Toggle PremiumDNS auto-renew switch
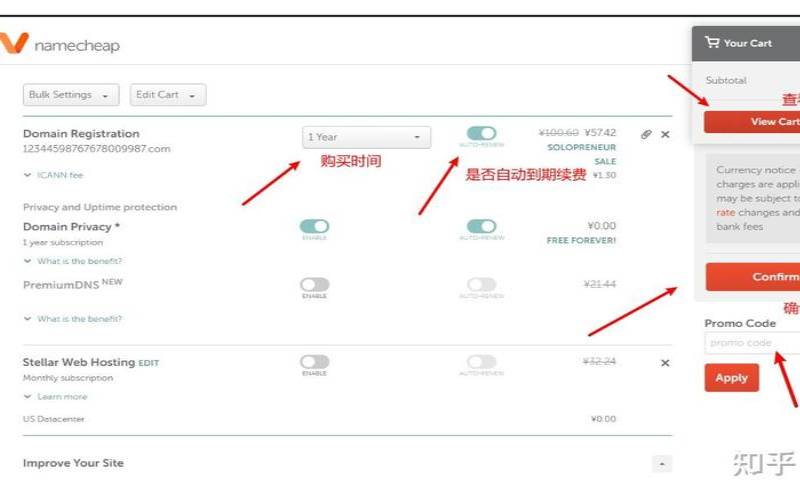This screenshot has height=500, width=800. [x=481, y=284]
